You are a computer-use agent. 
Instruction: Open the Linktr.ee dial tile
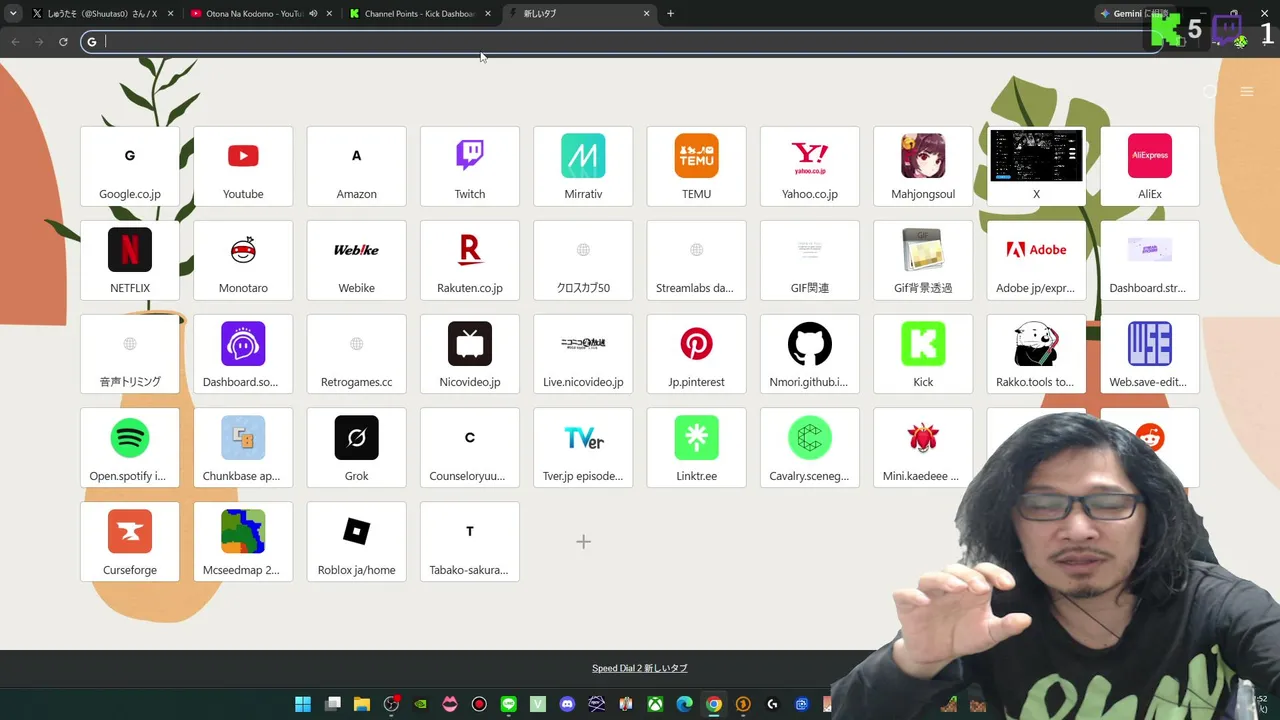pos(696,448)
